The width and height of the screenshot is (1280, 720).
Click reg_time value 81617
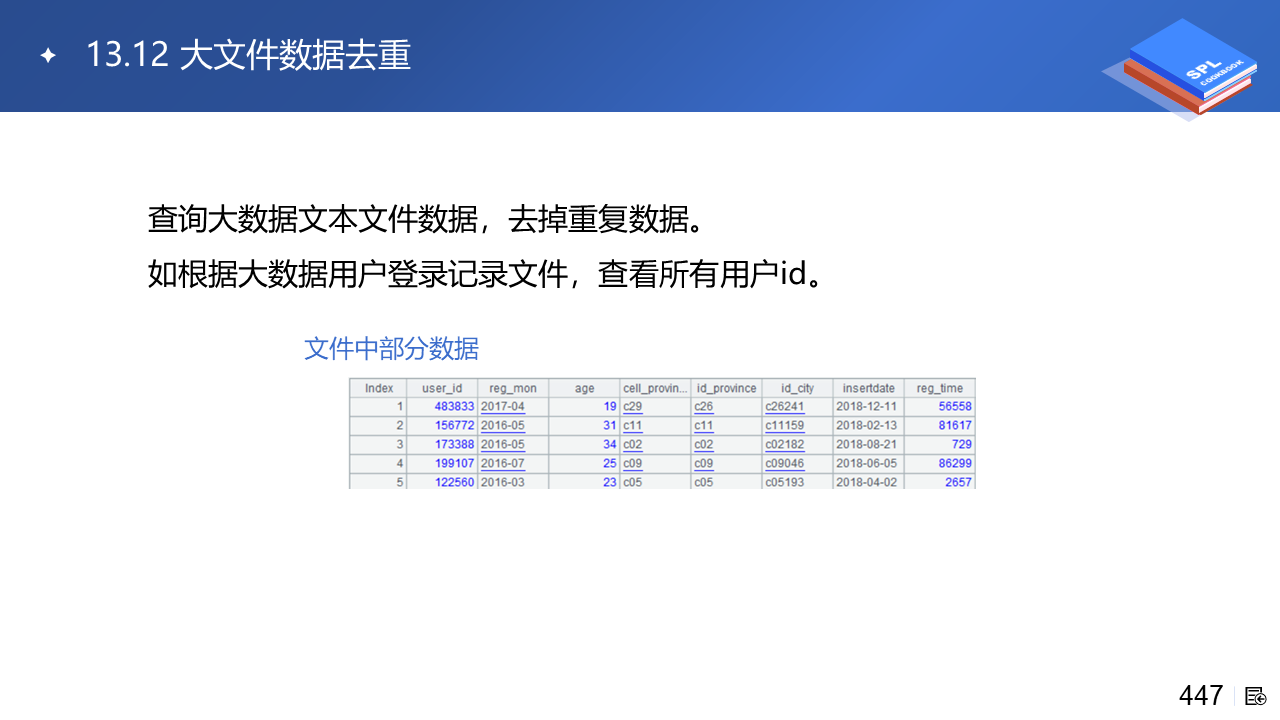(955, 426)
